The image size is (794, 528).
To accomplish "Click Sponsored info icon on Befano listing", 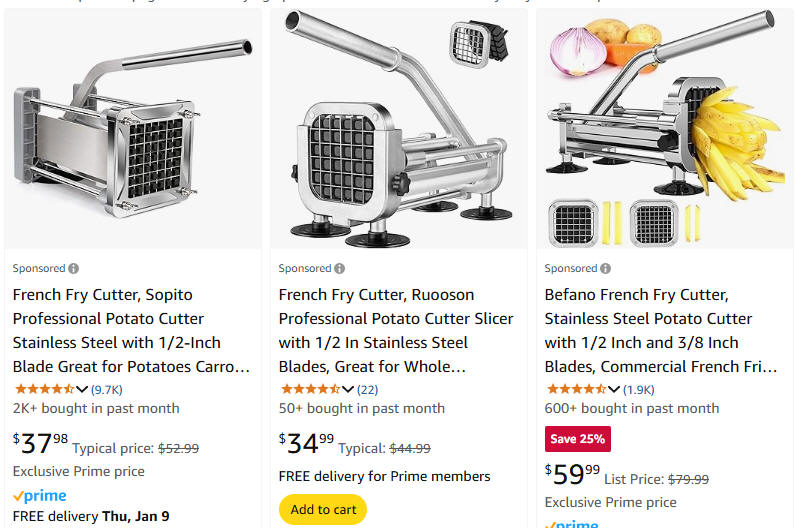I will click(605, 268).
